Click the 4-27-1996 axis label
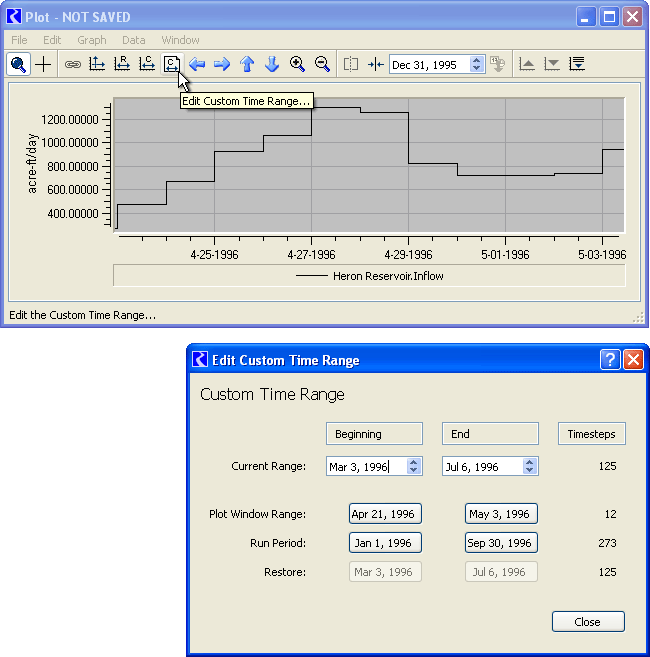 point(311,255)
